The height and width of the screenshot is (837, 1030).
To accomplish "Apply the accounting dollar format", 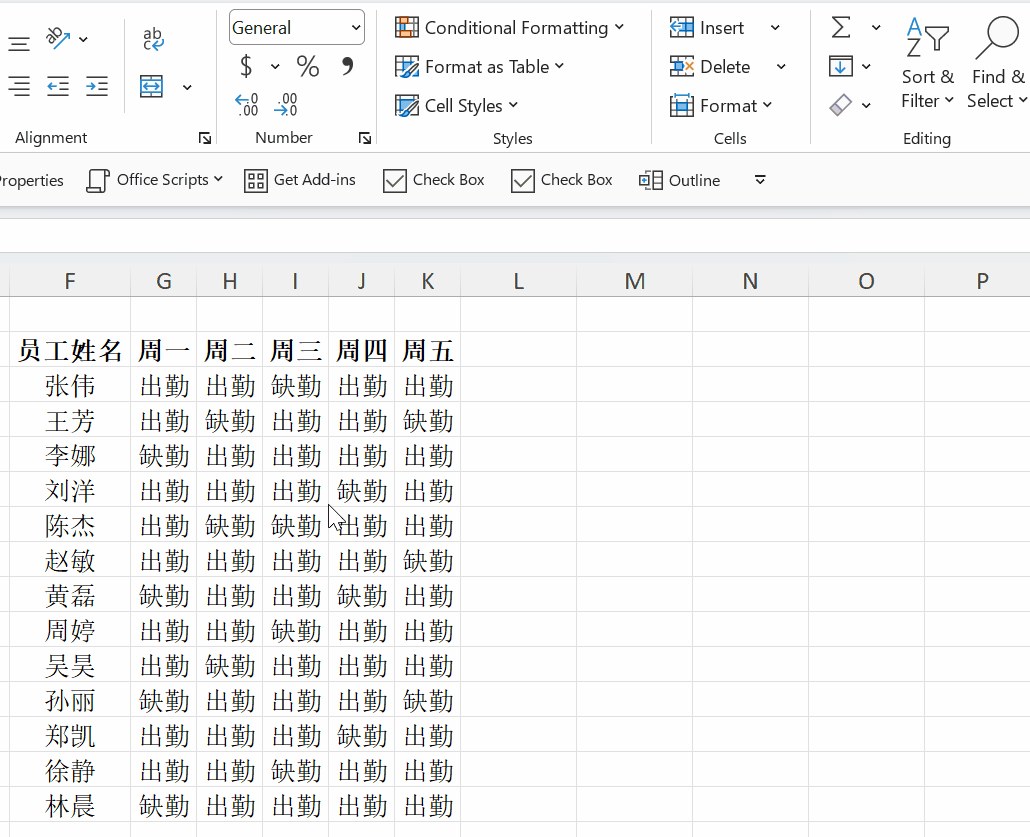I will [246, 66].
